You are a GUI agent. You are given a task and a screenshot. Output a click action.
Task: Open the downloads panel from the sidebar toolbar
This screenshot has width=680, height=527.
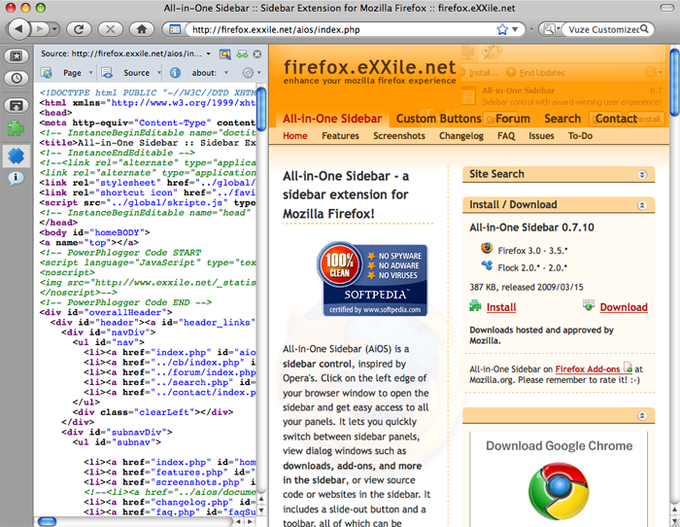[16, 105]
